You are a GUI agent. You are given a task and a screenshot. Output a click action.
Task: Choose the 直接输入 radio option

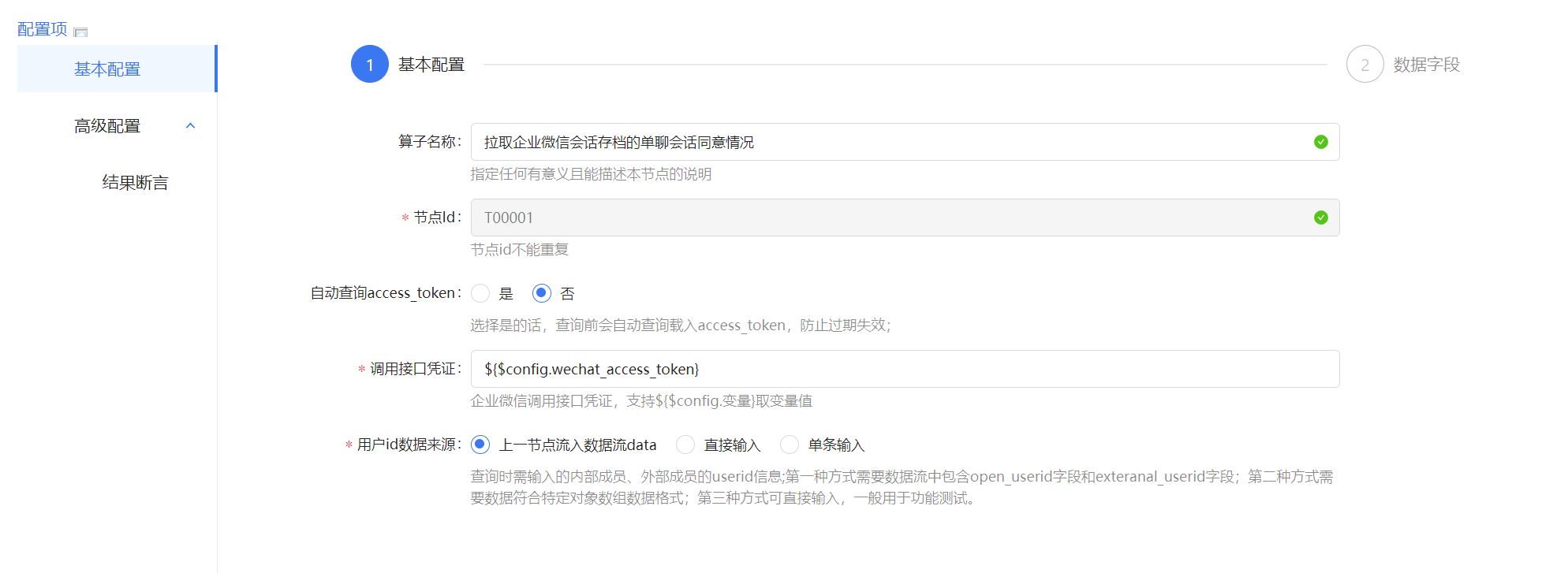pos(685,445)
